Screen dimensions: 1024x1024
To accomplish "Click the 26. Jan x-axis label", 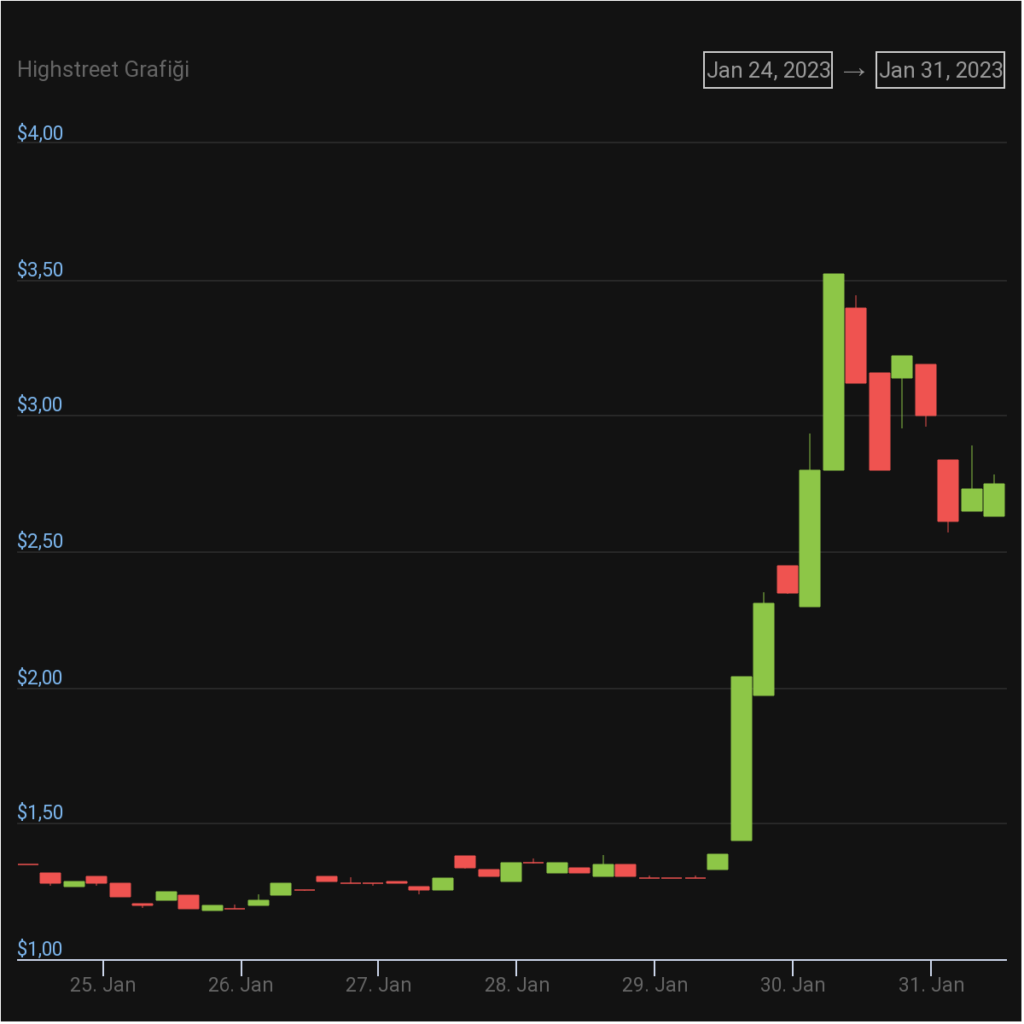I will [x=241, y=985].
